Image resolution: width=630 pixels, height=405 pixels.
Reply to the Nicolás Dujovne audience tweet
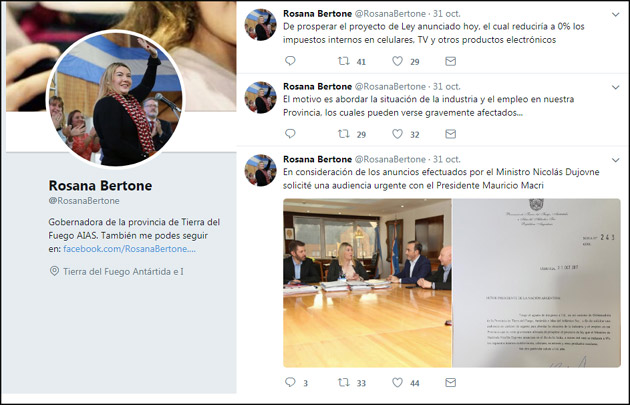[290, 382]
